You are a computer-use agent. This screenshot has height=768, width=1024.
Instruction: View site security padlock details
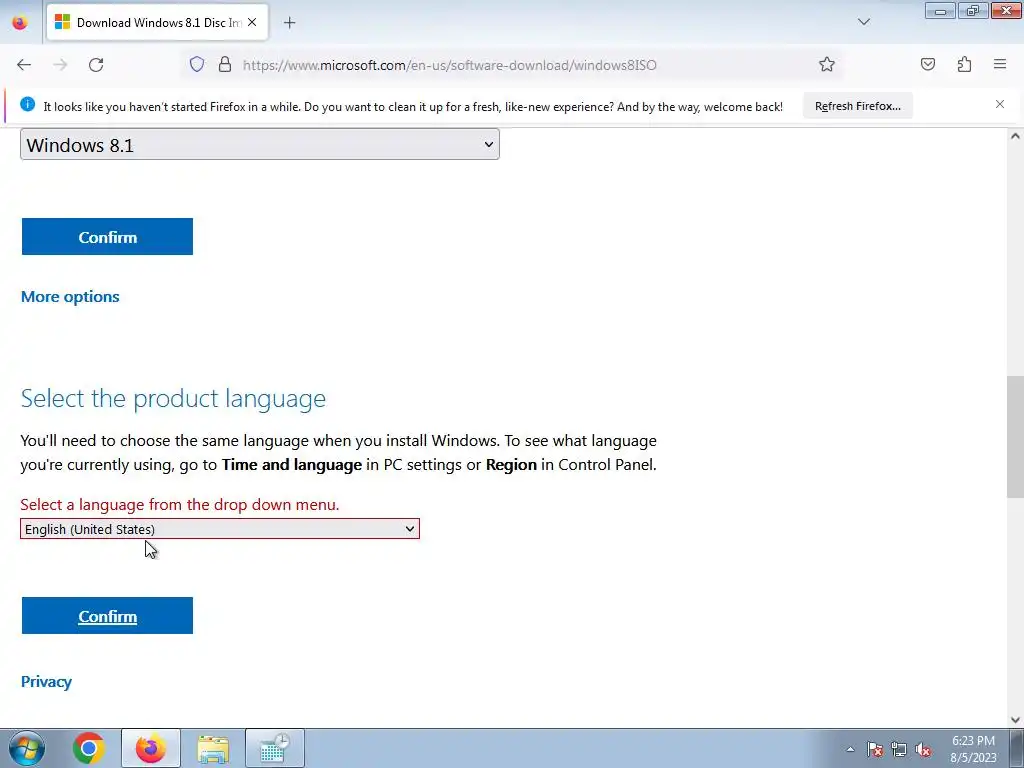(225, 64)
